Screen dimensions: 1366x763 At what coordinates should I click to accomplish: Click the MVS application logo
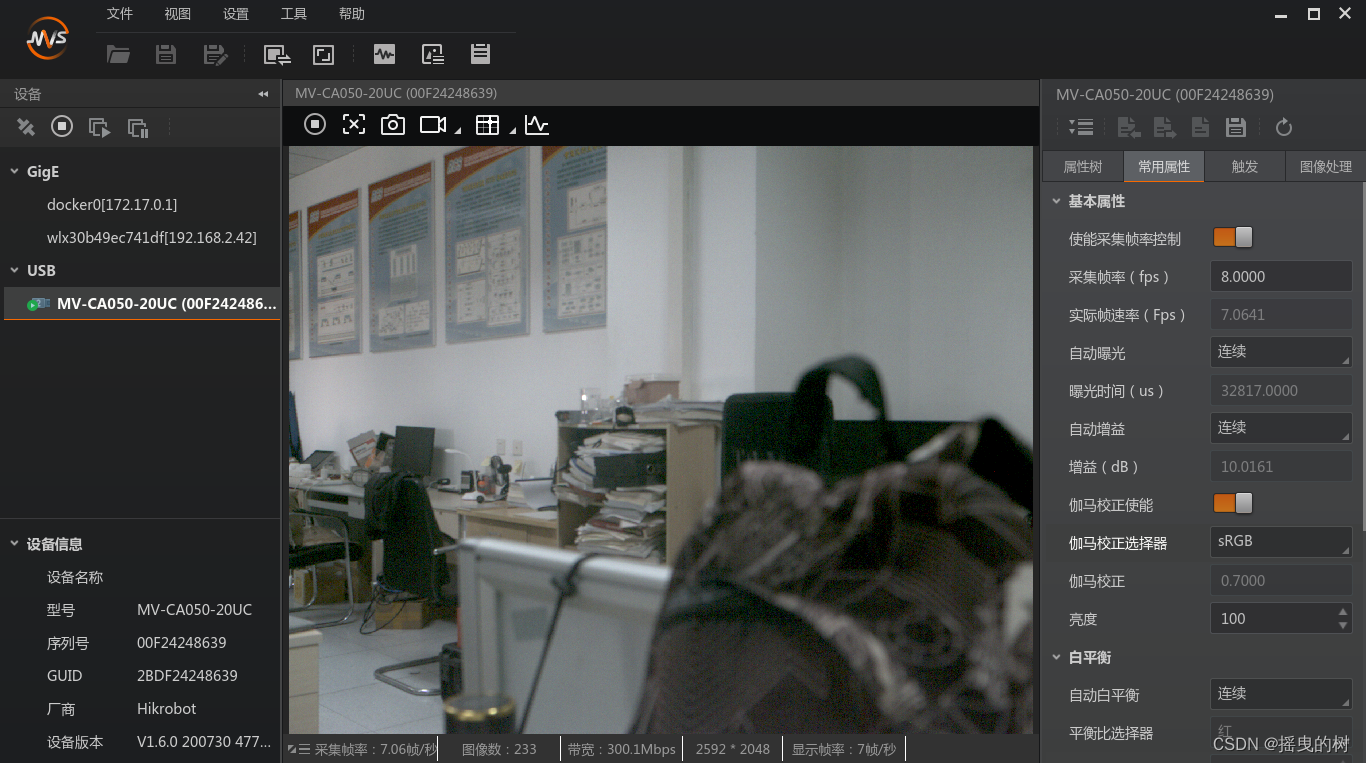point(47,39)
